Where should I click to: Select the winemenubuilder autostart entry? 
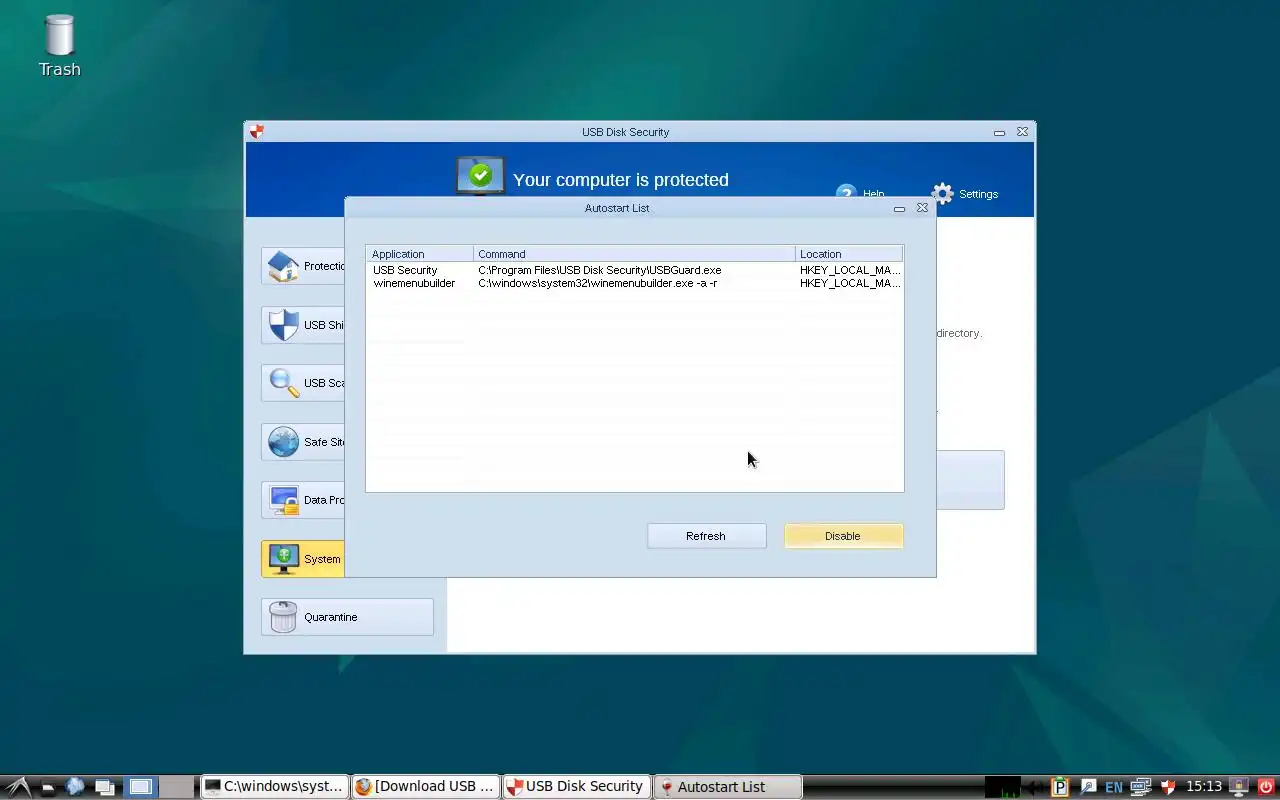pos(635,283)
